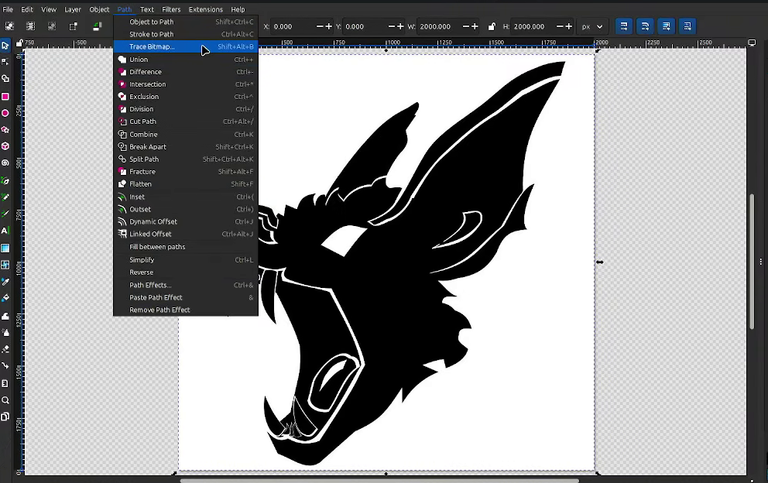This screenshot has height=483, width=768.
Task: Select the Zoom tool magnifier
Action: [5, 400]
